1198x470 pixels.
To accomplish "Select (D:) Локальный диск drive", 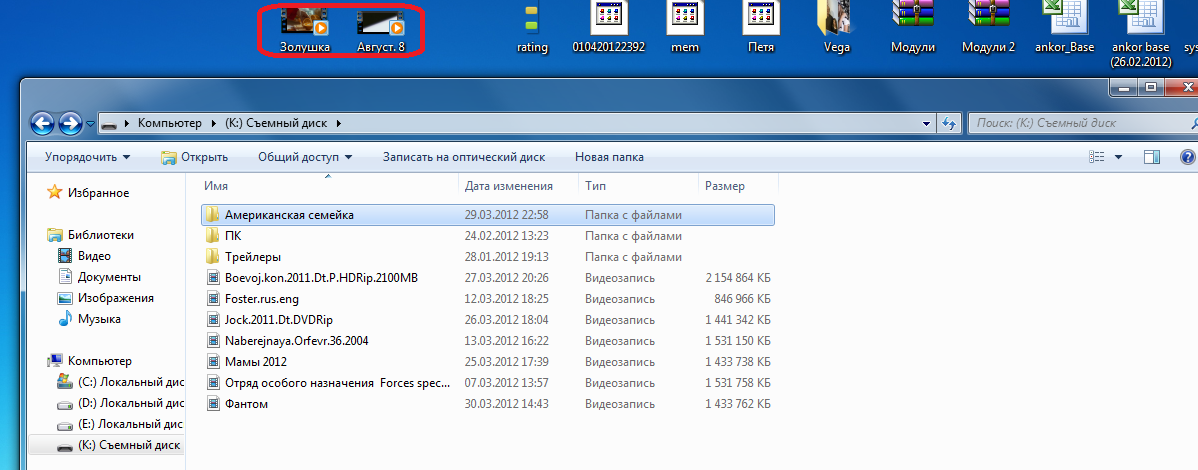I will coord(120,403).
